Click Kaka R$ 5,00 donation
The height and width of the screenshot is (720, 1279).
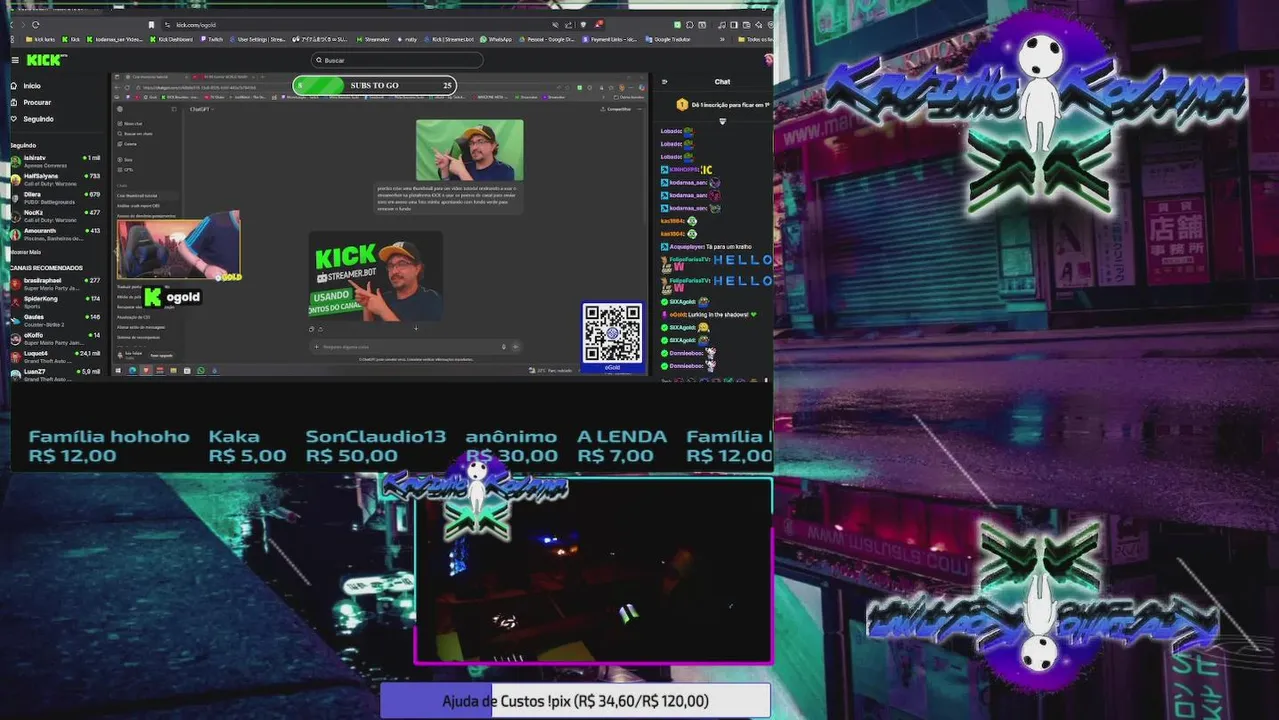(x=247, y=446)
